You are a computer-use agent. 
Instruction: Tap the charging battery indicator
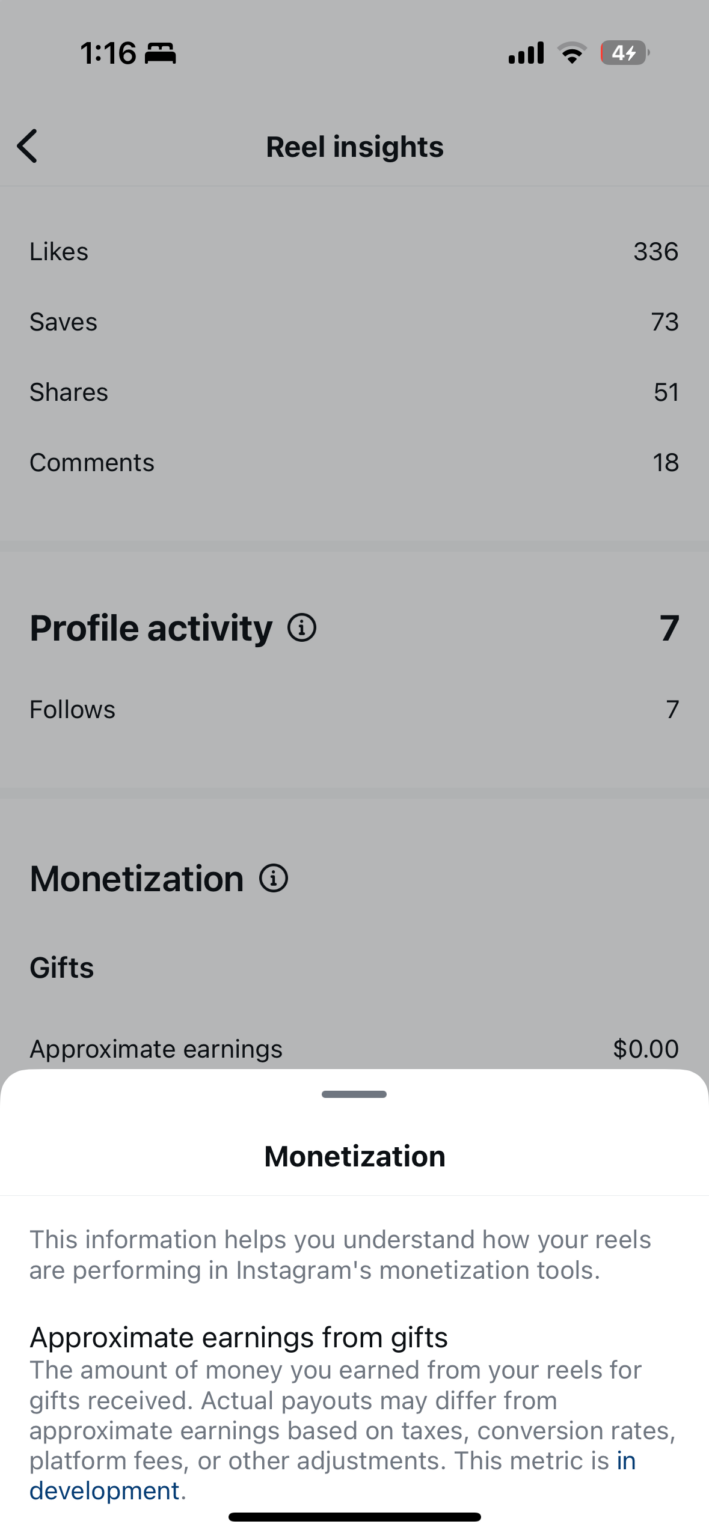(624, 53)
